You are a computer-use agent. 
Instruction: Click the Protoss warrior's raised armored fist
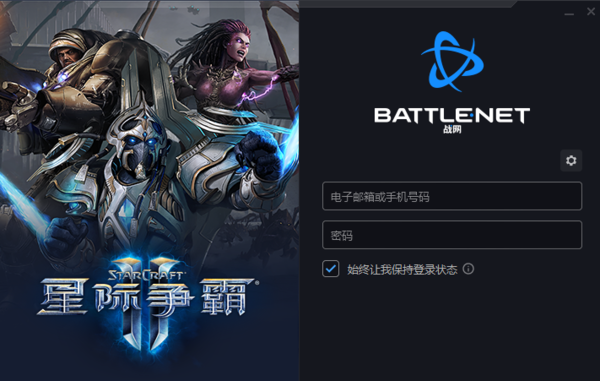click(x=261, y=155)
